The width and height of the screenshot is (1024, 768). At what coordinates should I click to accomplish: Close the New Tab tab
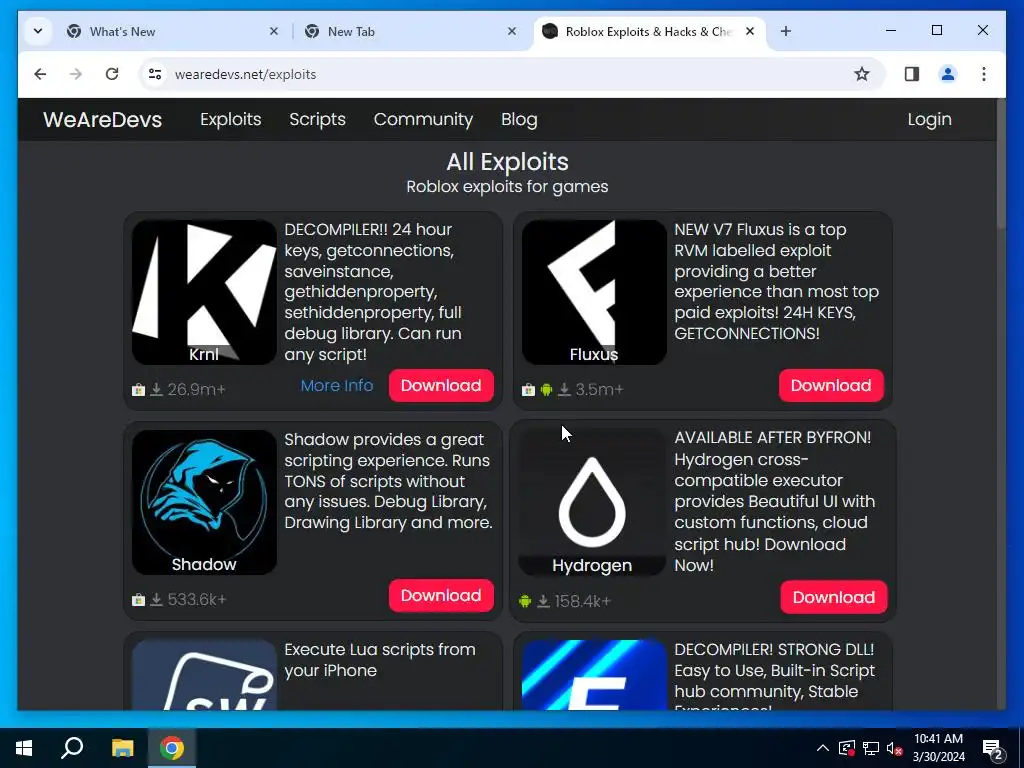pos(512,31)
